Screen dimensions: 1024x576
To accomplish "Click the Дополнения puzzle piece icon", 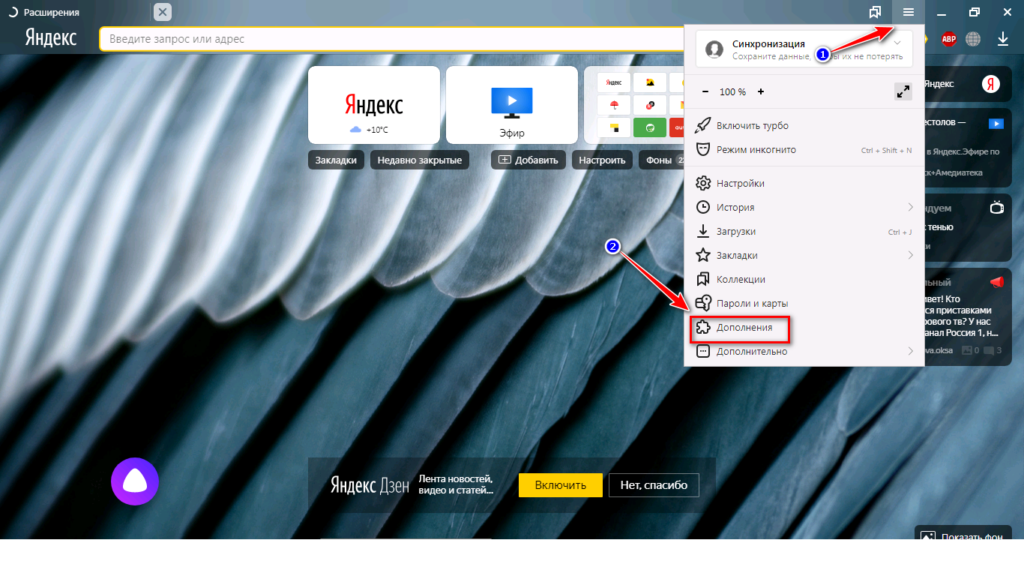I will click(x=703, y=327).
